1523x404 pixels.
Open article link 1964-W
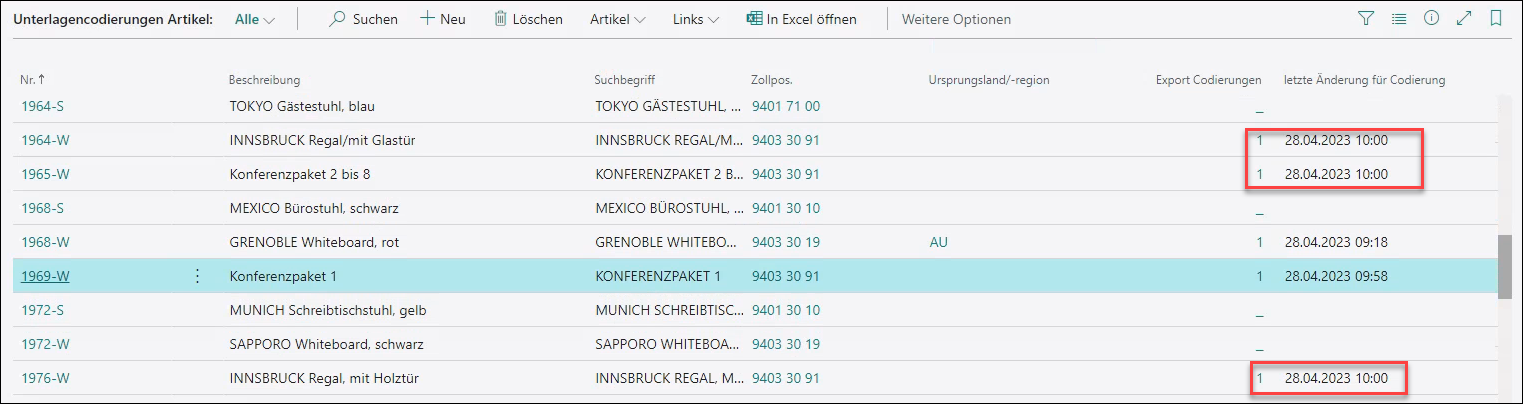pyautogui.click(x=45, y=140)
